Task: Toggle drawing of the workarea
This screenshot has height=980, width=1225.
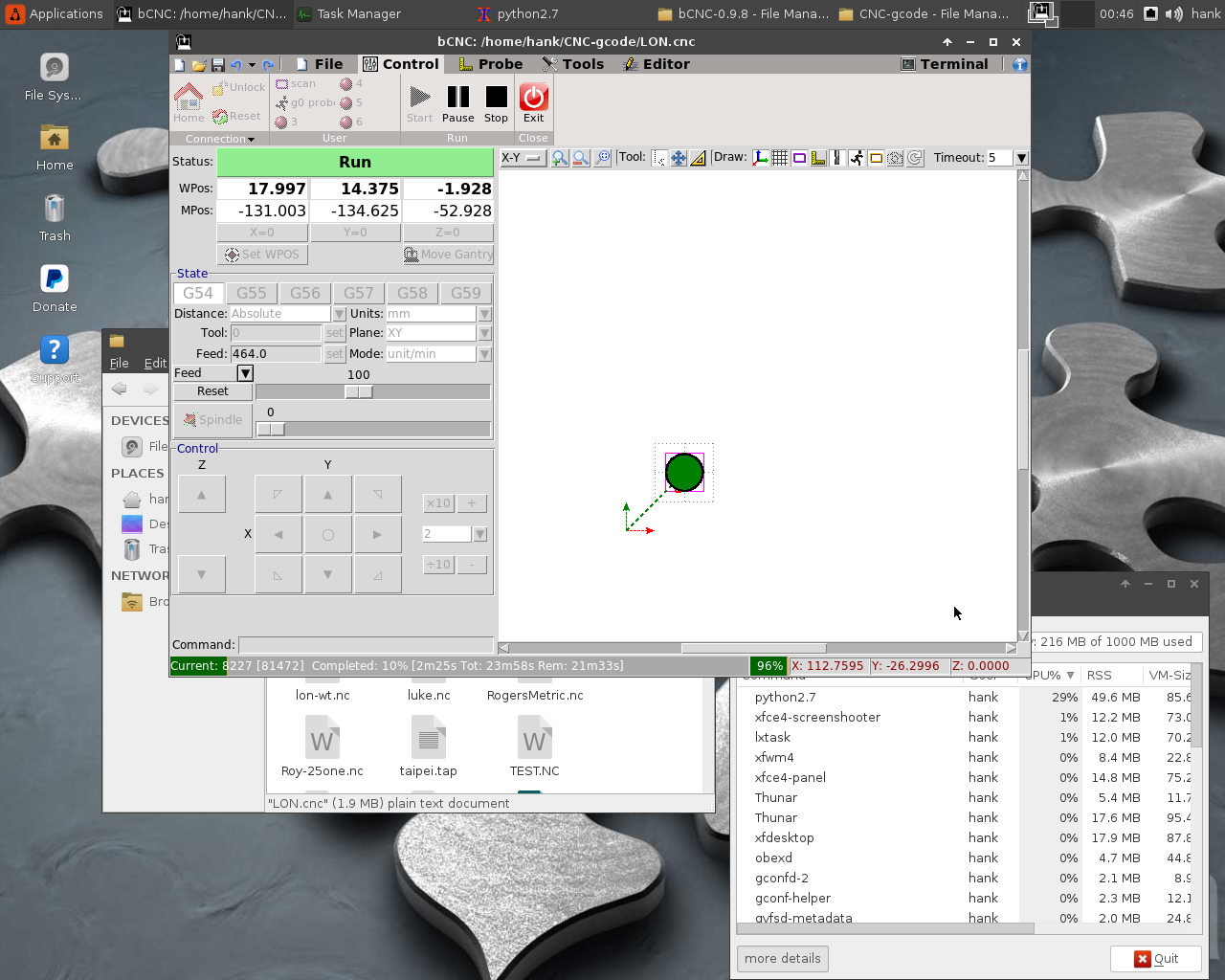Action: pos(876,158)
